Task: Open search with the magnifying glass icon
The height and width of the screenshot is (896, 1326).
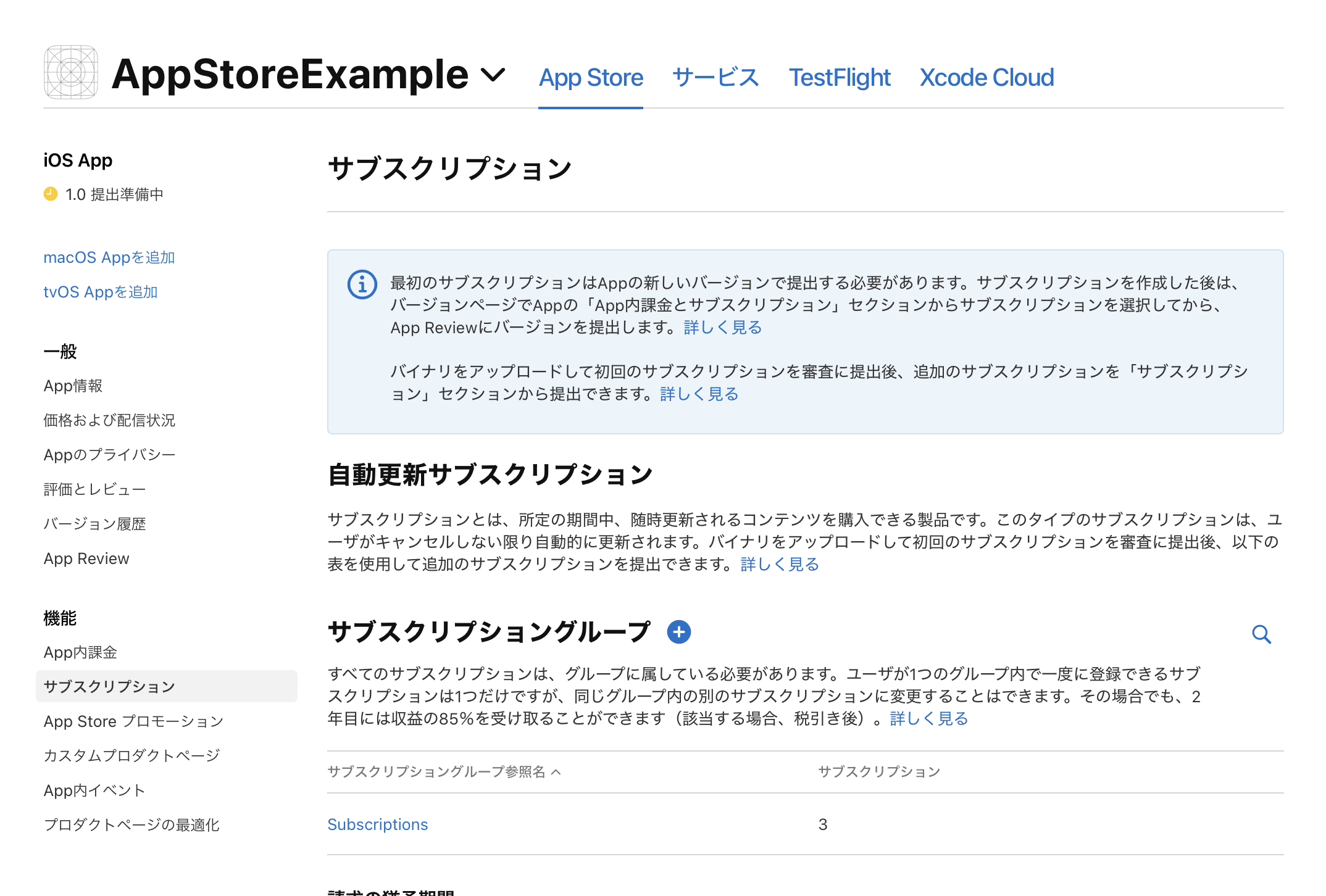Action: [1261, 634]
